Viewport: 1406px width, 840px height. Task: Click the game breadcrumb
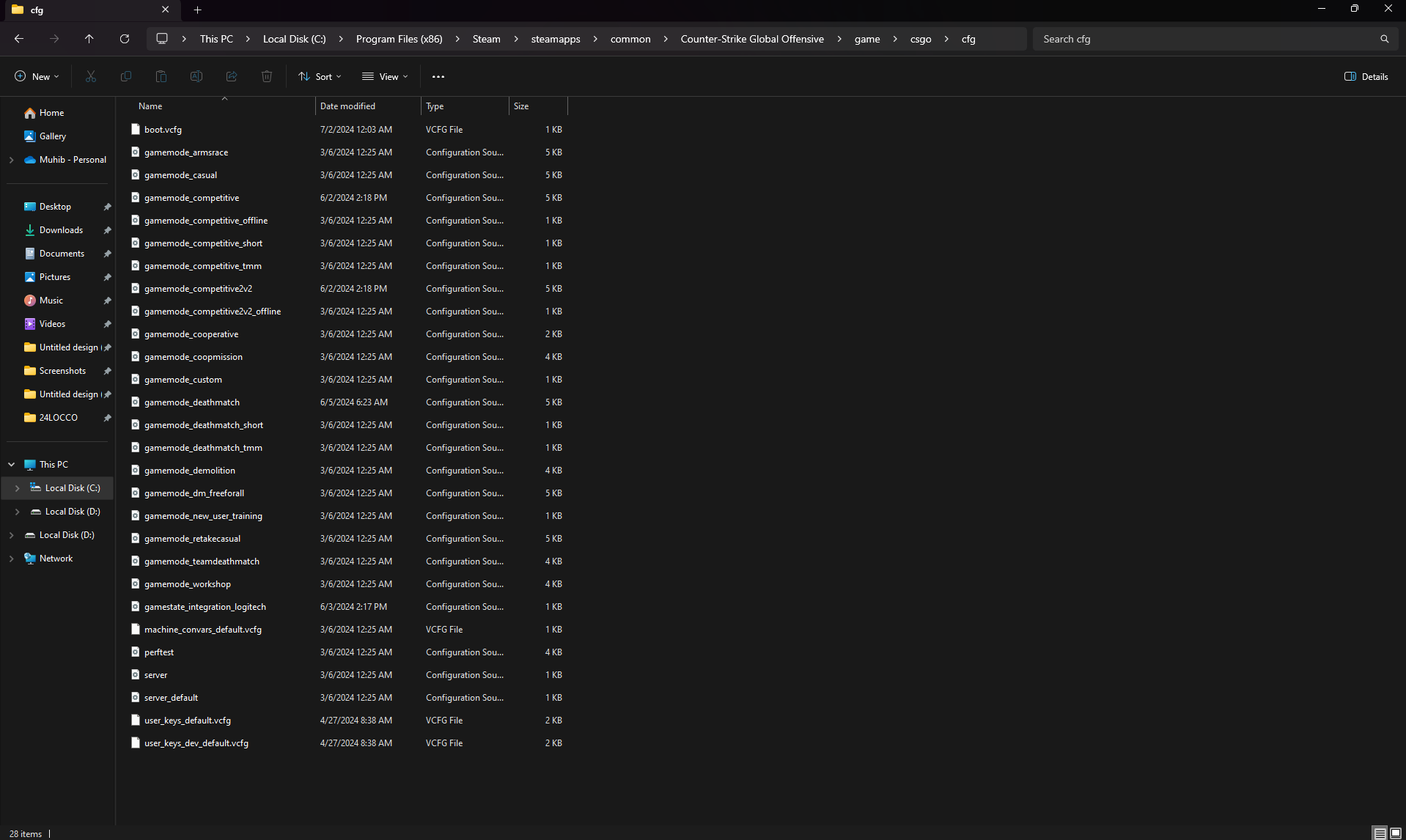(x=867, y=39)
